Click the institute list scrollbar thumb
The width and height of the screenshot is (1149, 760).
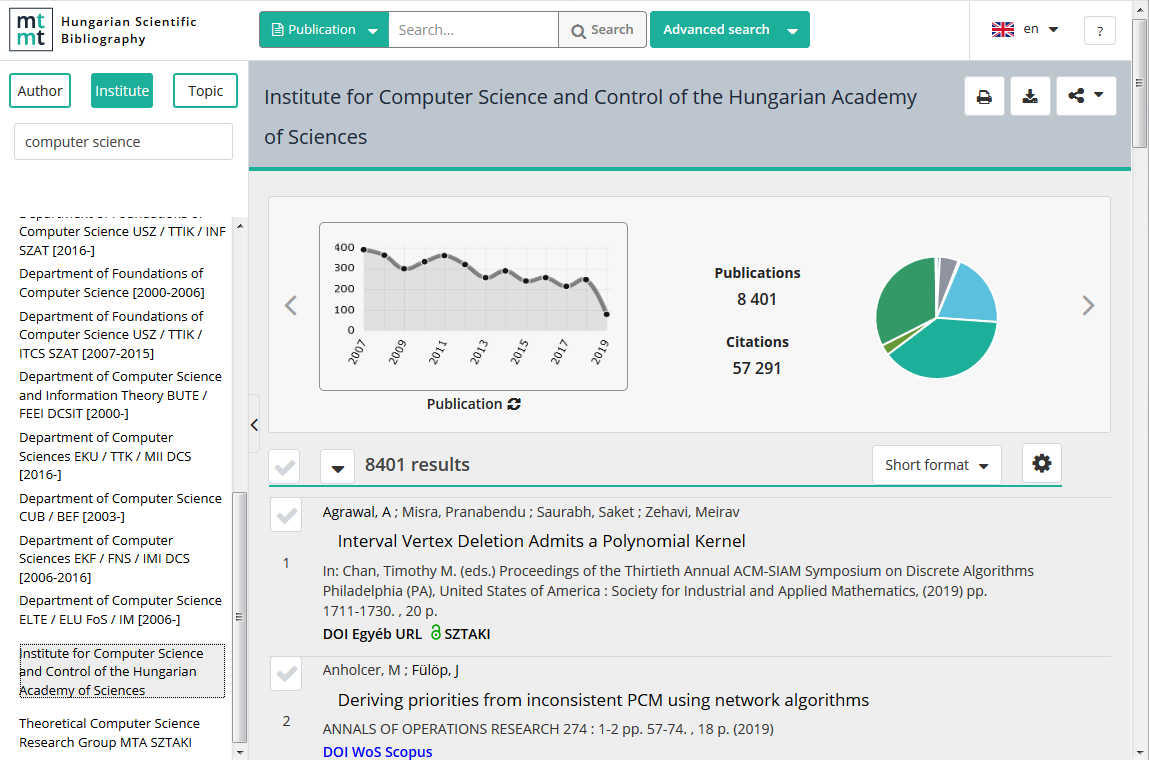point(239,617)
